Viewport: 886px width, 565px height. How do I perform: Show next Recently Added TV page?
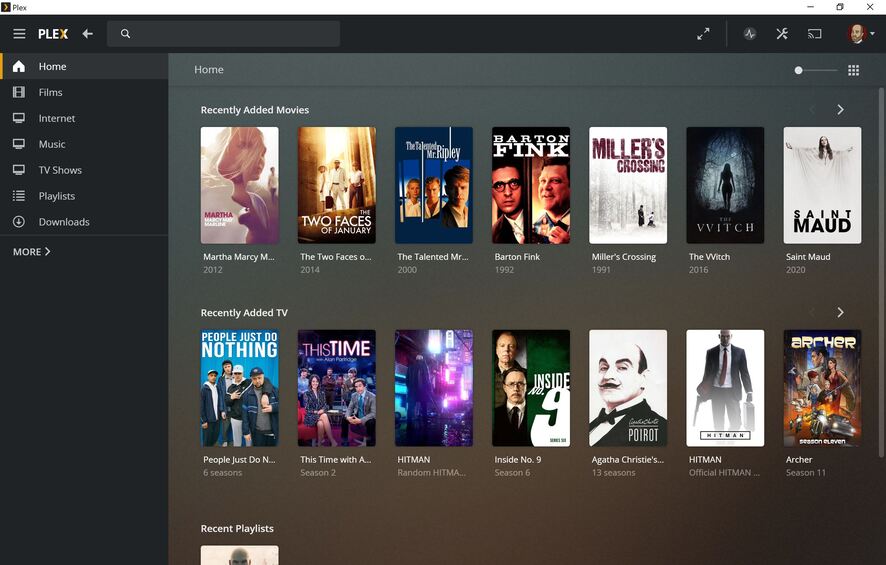tap(840, 312)
